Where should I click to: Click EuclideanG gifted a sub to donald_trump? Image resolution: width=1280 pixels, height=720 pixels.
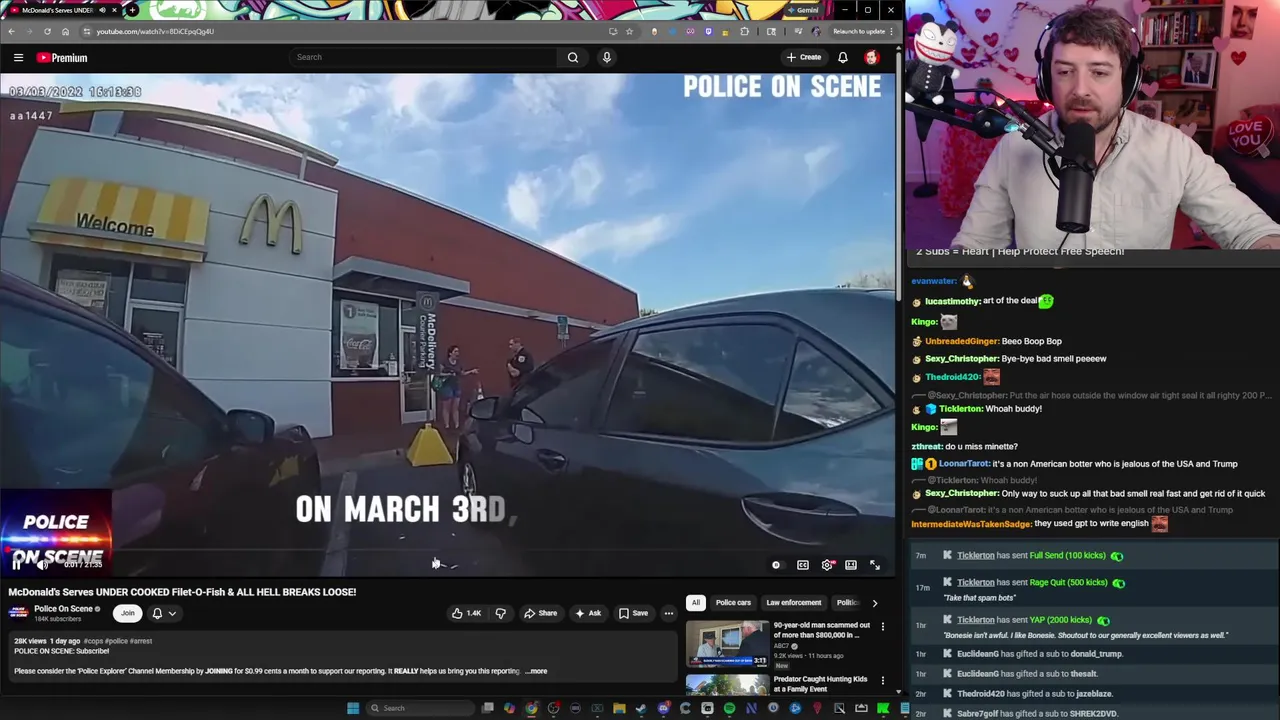click(1040, 654)
